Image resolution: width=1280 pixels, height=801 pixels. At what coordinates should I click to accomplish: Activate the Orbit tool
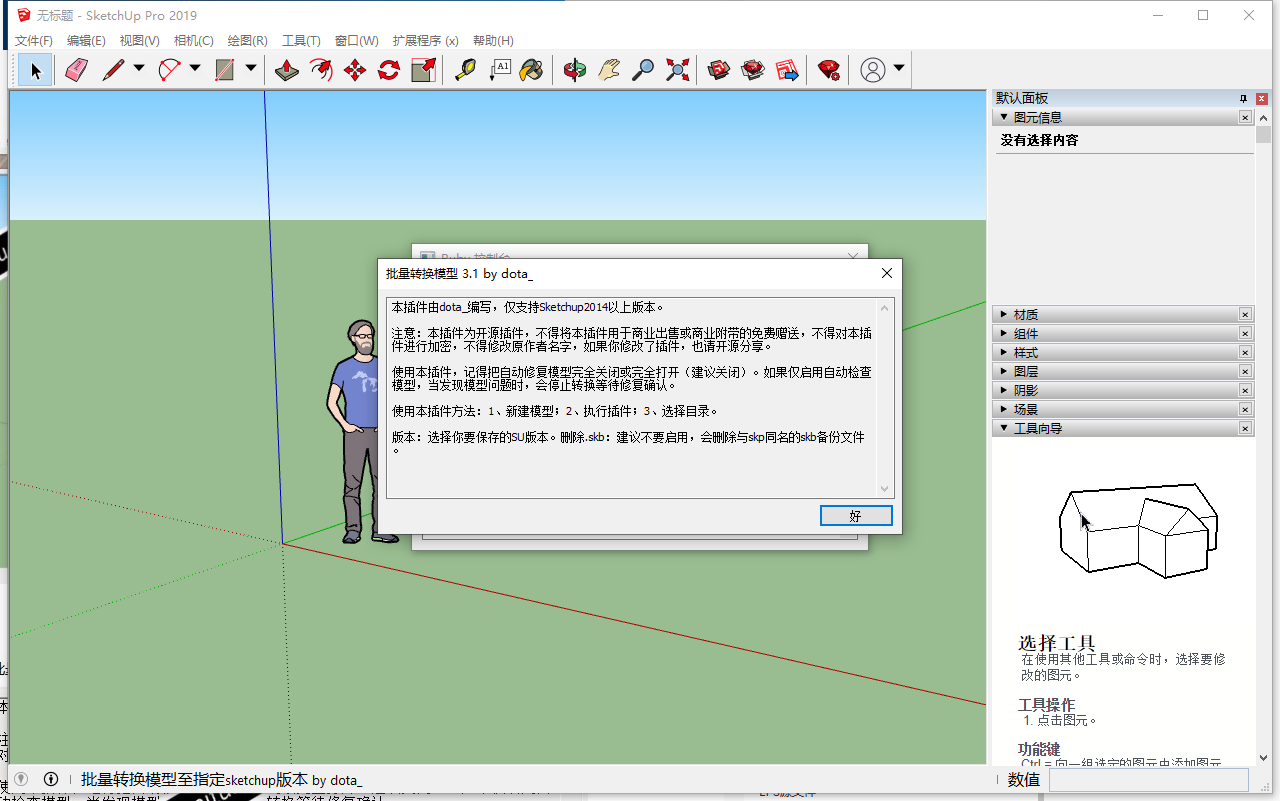click(575, 70)
